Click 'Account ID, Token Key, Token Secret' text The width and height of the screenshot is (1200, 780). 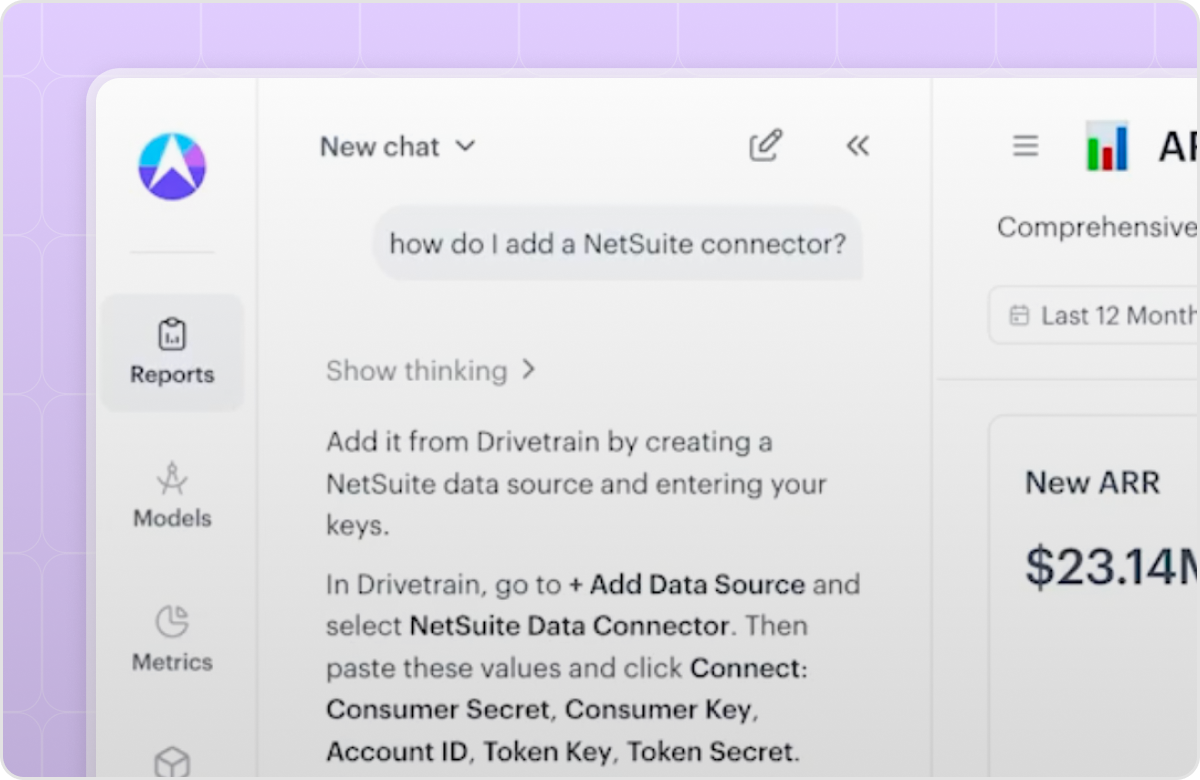[560, 752]
